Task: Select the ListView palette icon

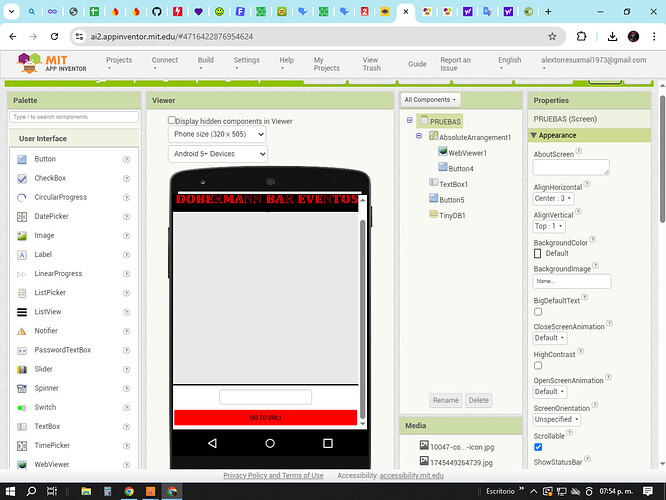Action: point(22,312)
